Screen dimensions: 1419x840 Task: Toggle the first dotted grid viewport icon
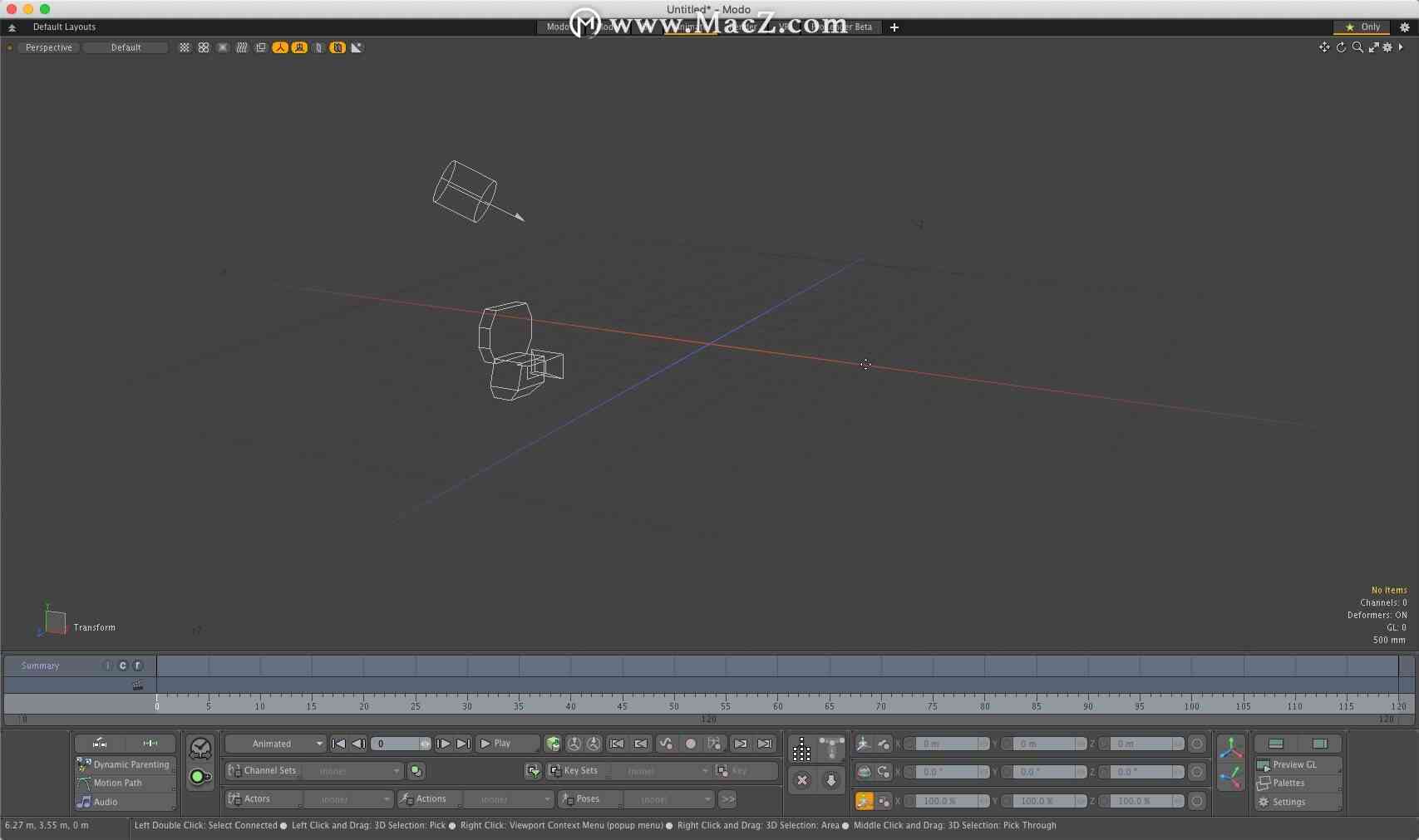tap(185, 47)
